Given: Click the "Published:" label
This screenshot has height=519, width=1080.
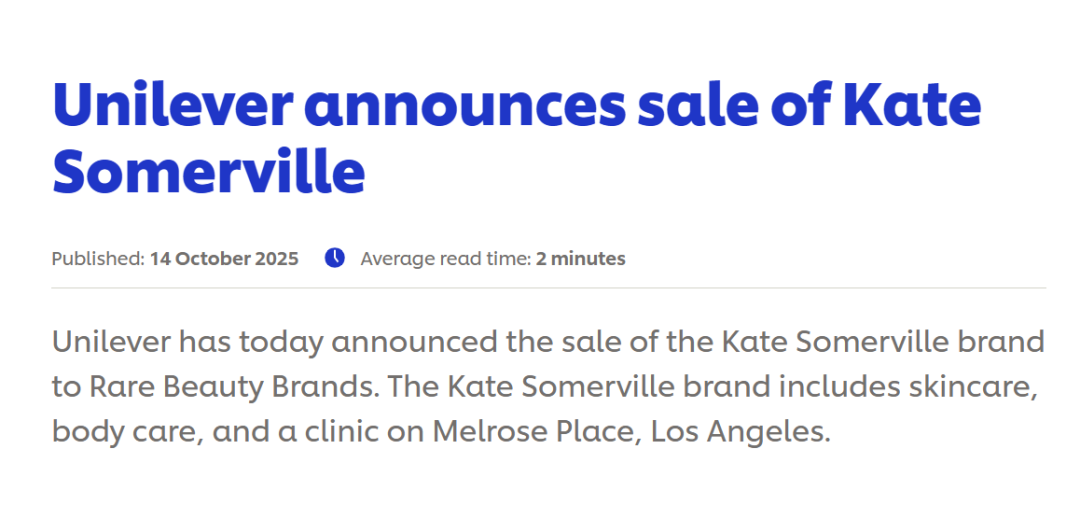Looking at the screenshot, I should [x=98, y=259].
